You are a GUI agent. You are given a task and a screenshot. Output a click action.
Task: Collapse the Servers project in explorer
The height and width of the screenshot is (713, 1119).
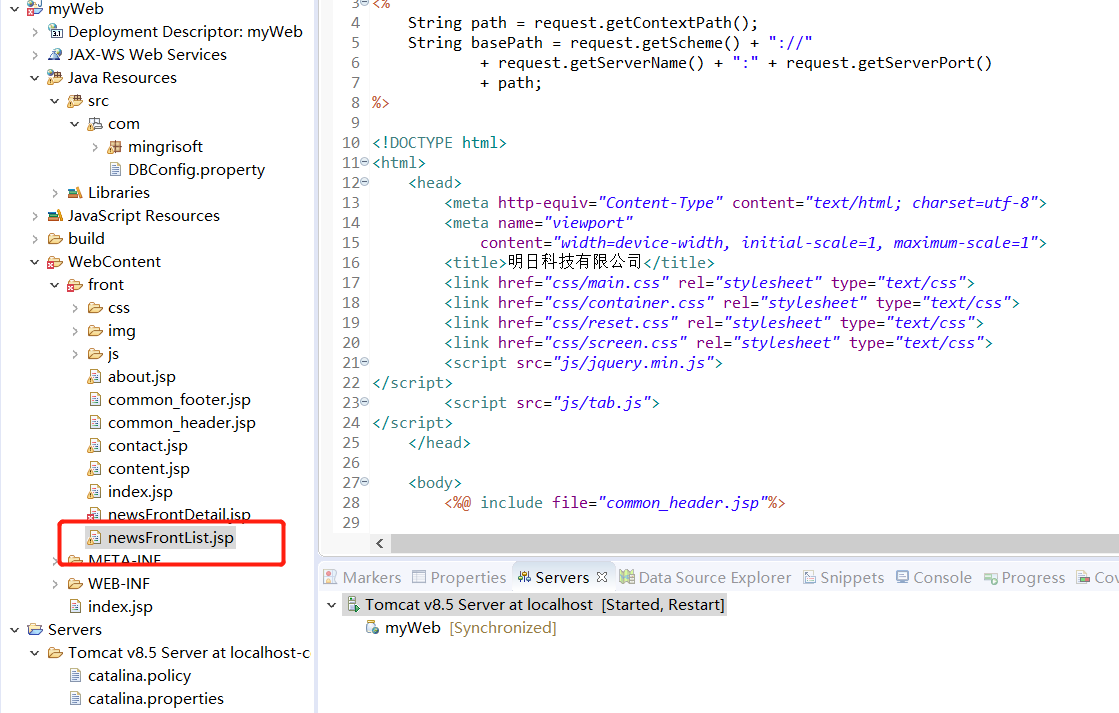pos(14,629)
